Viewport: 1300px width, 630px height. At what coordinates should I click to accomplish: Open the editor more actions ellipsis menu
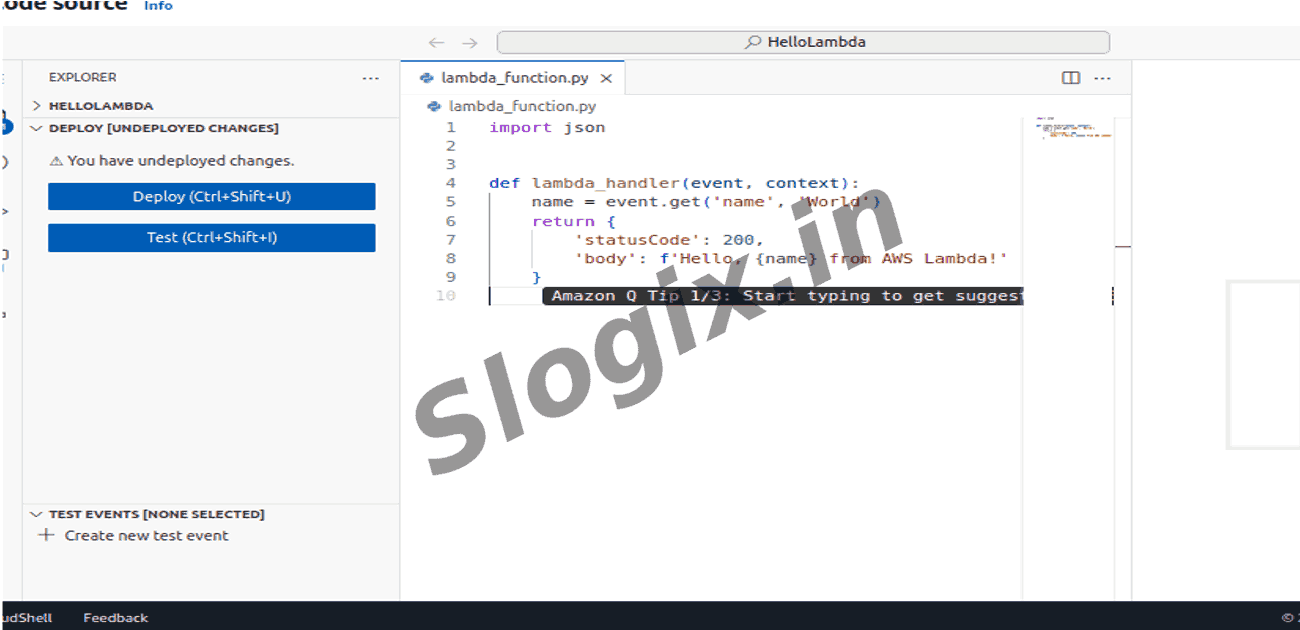tap(1101, 77)
